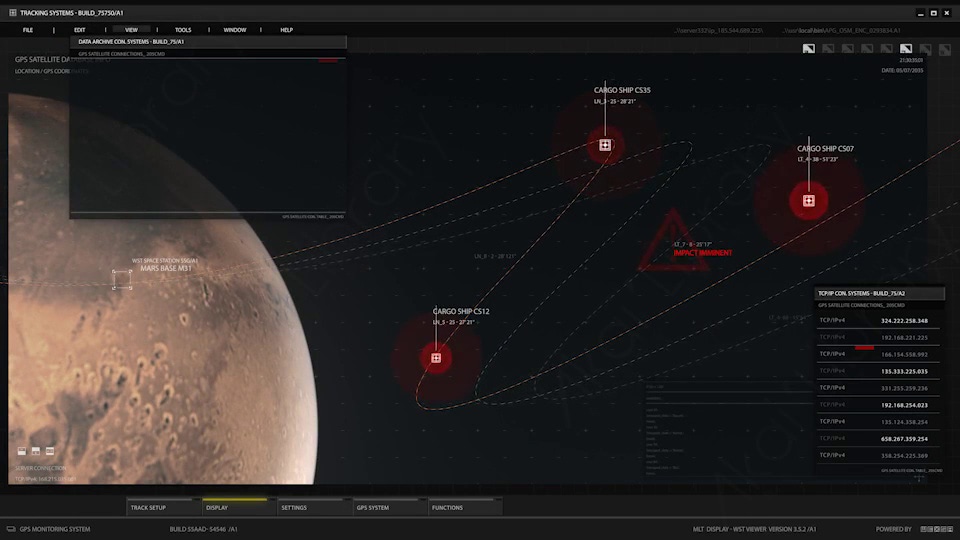Switch to the Settings tab
Screen dimensions: 960x540
313,507
